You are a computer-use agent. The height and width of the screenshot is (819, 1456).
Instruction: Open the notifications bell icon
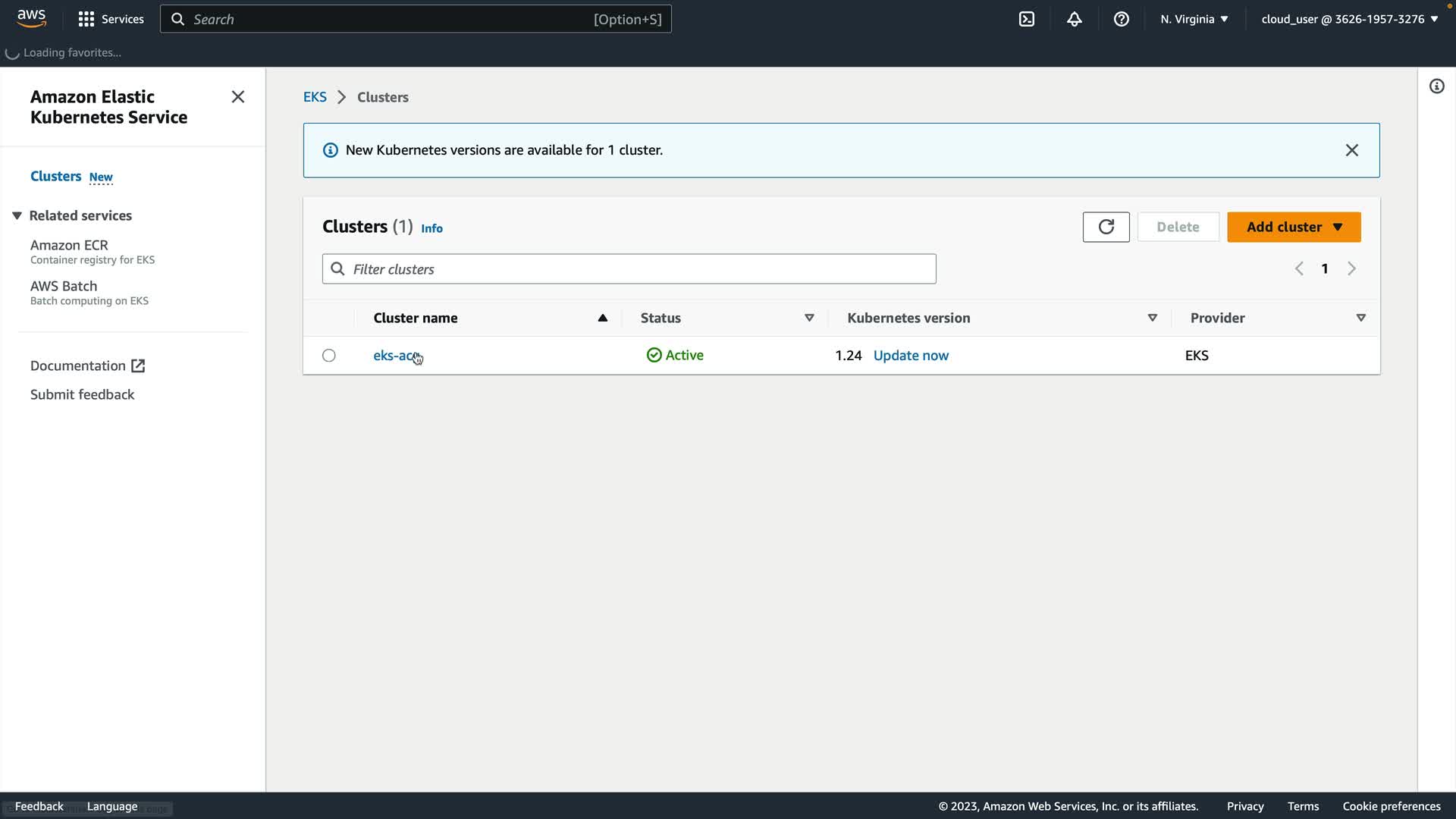pos(1074,19)
